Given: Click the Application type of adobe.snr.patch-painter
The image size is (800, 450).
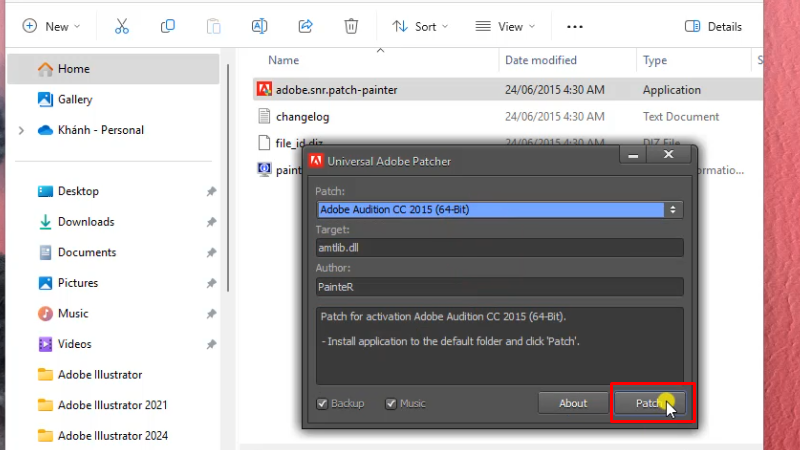Looking at the screenshot, I should coord(671,90).
